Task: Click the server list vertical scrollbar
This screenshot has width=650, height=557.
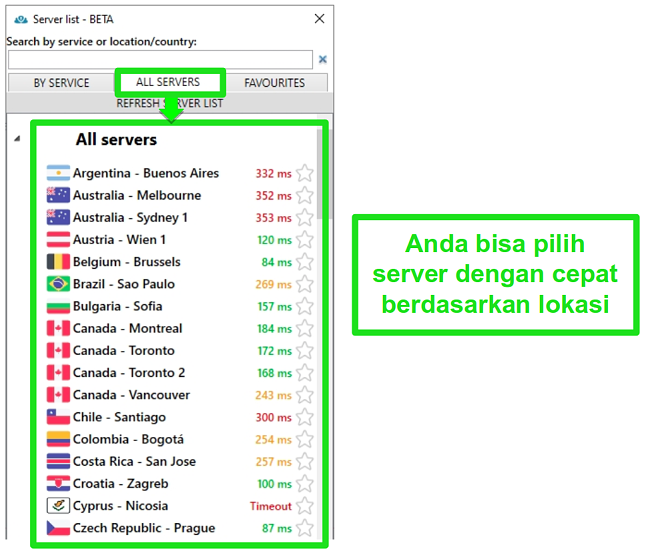Action: 320,180
